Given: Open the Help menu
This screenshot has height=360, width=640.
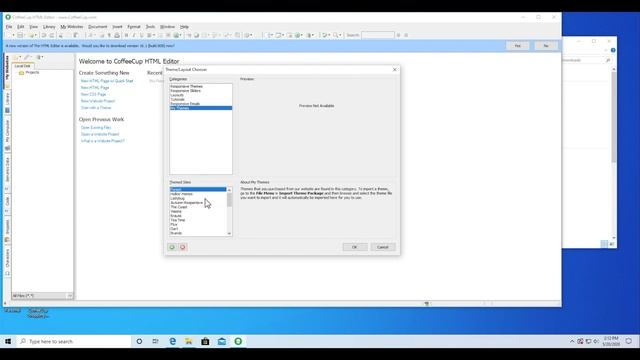Looking at the screenshot, I should [x=184, y=27].
